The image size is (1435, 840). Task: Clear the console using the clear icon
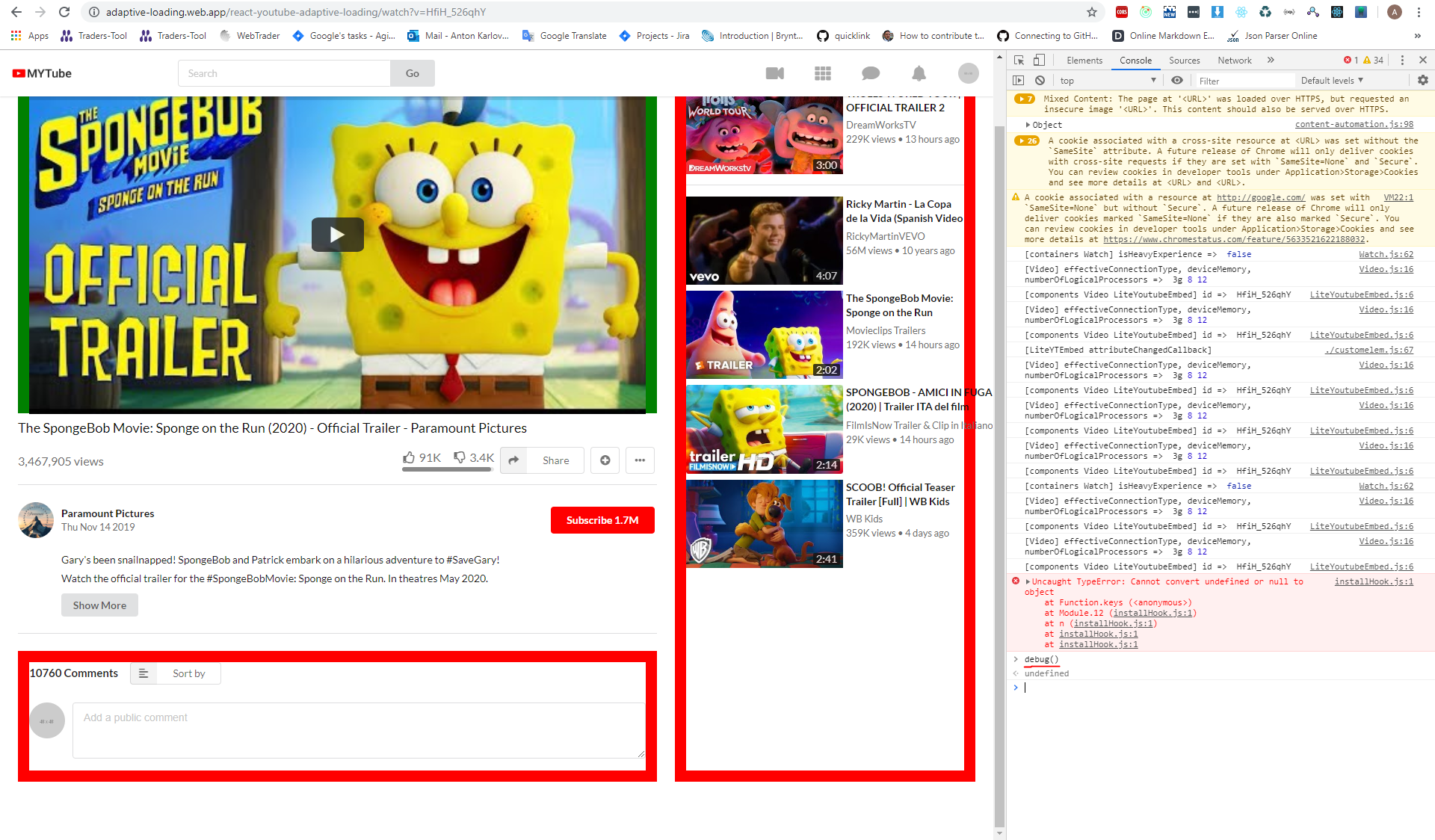(1040, 80)
